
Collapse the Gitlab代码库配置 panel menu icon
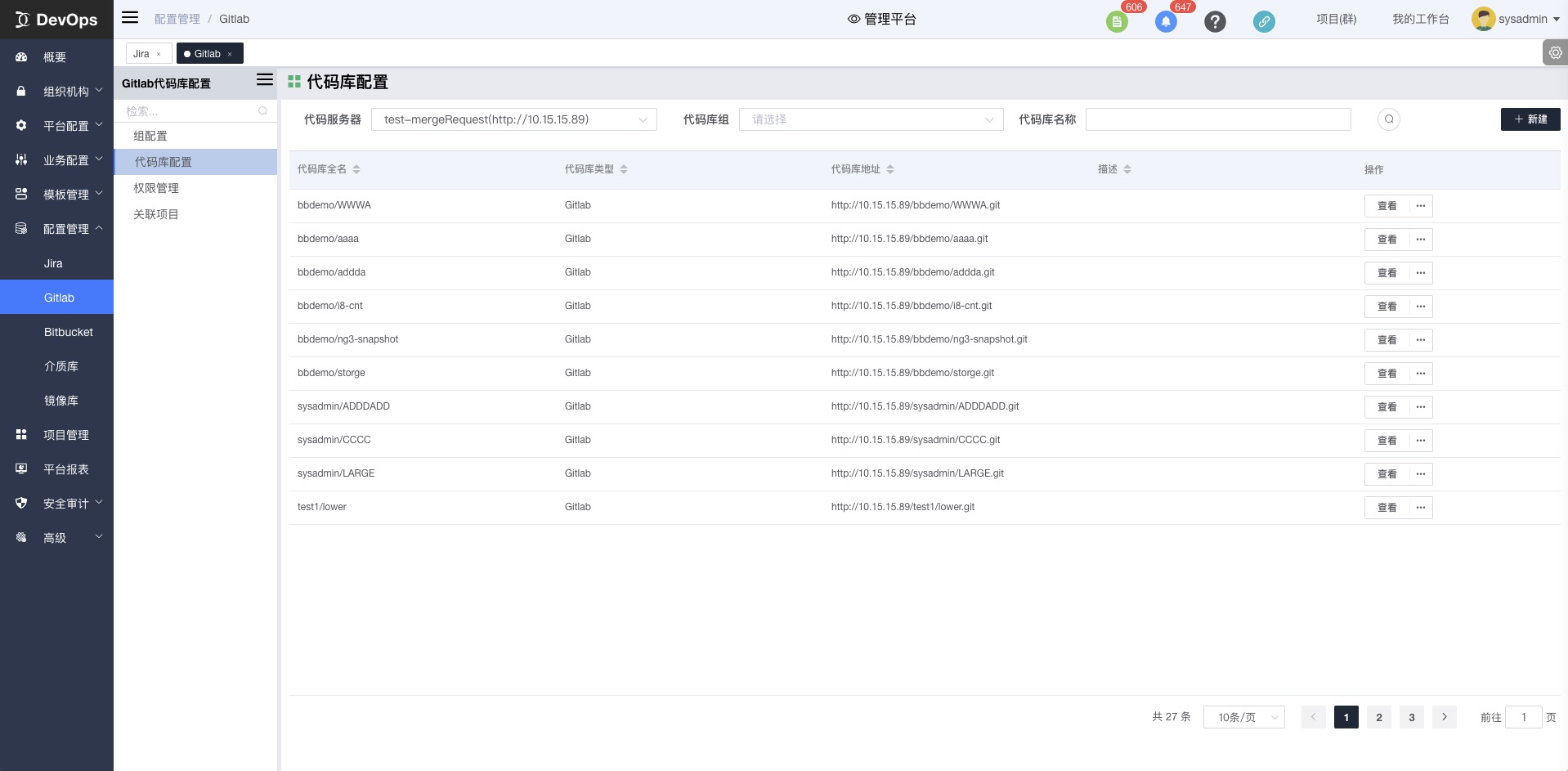pyautogui.click(x=265, y=79)
